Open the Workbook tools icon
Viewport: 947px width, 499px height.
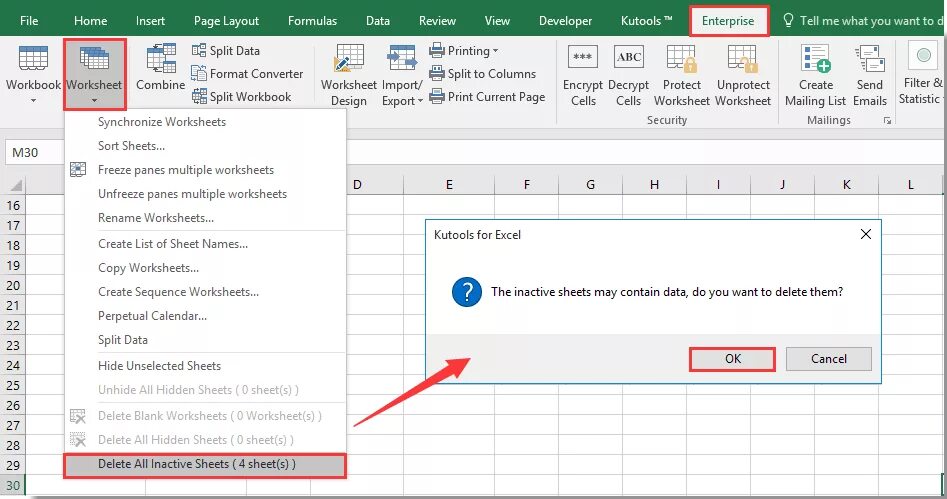pos(33,59)
